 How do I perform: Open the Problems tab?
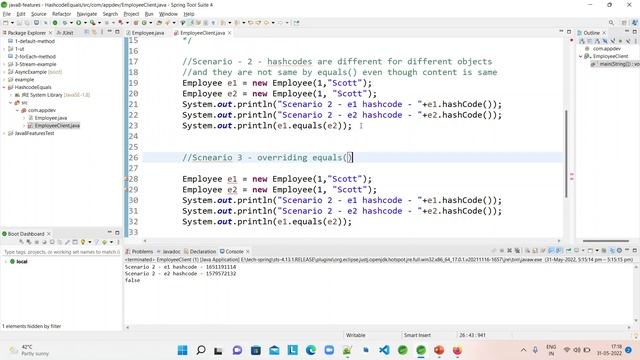[140, 251]
